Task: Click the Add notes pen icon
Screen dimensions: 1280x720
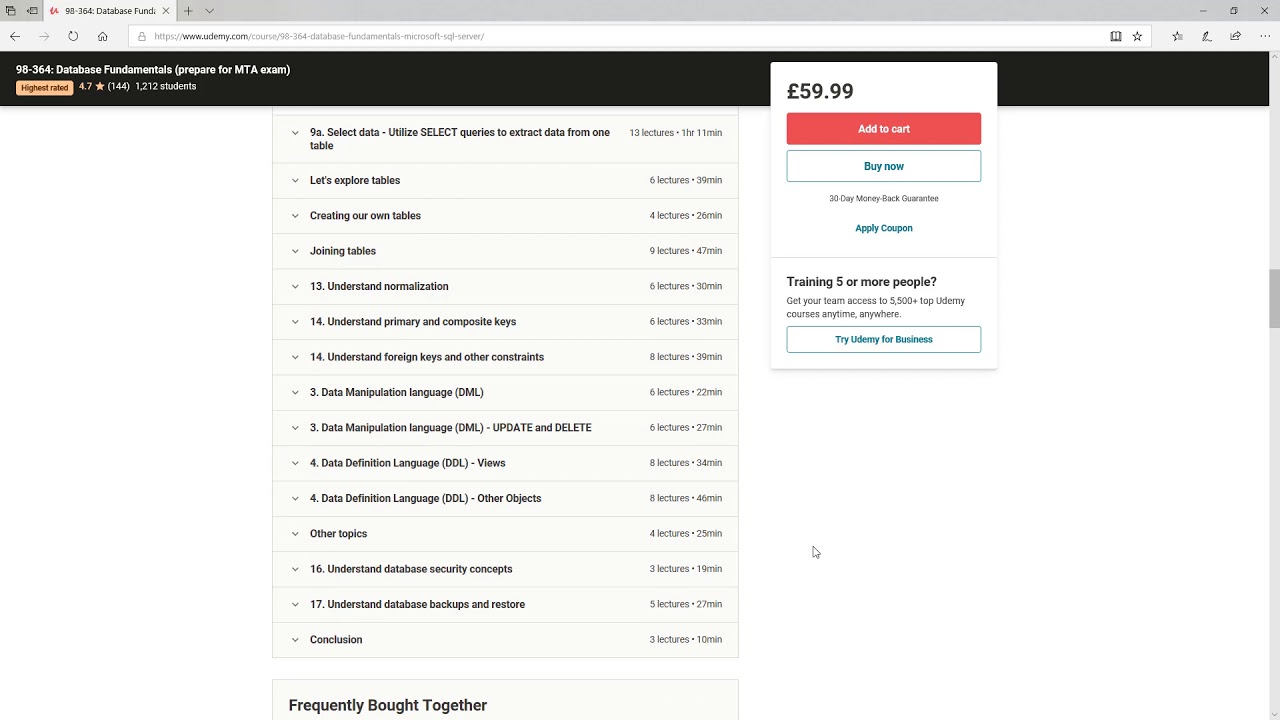Action: pos(1206,36)
